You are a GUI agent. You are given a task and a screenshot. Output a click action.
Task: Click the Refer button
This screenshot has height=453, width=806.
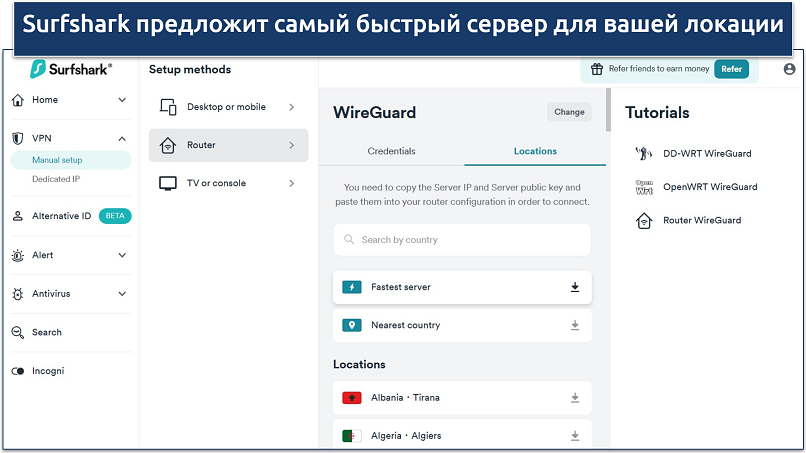(731, 69)
